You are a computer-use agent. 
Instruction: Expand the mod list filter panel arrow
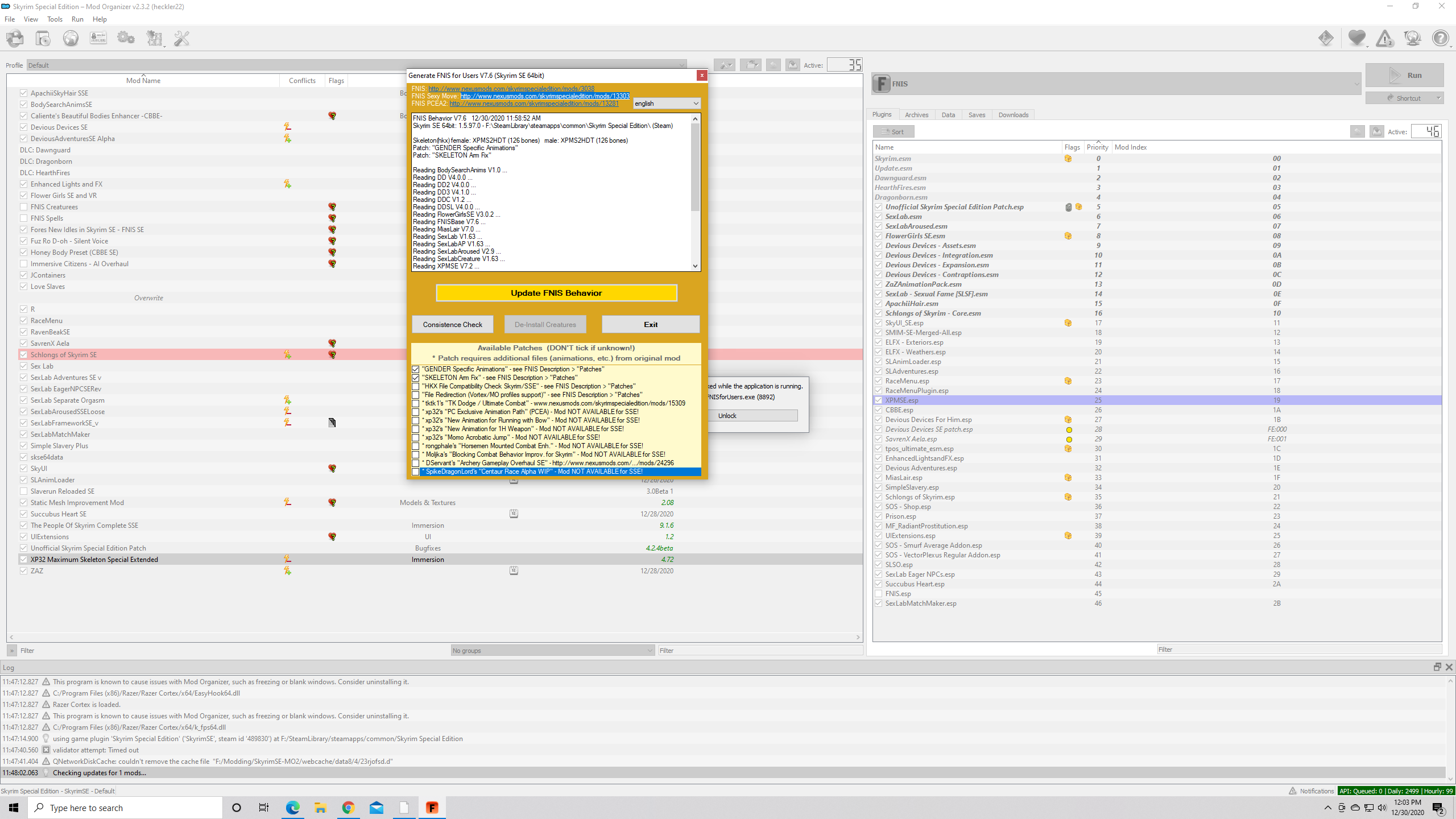[x=12, y=651]
